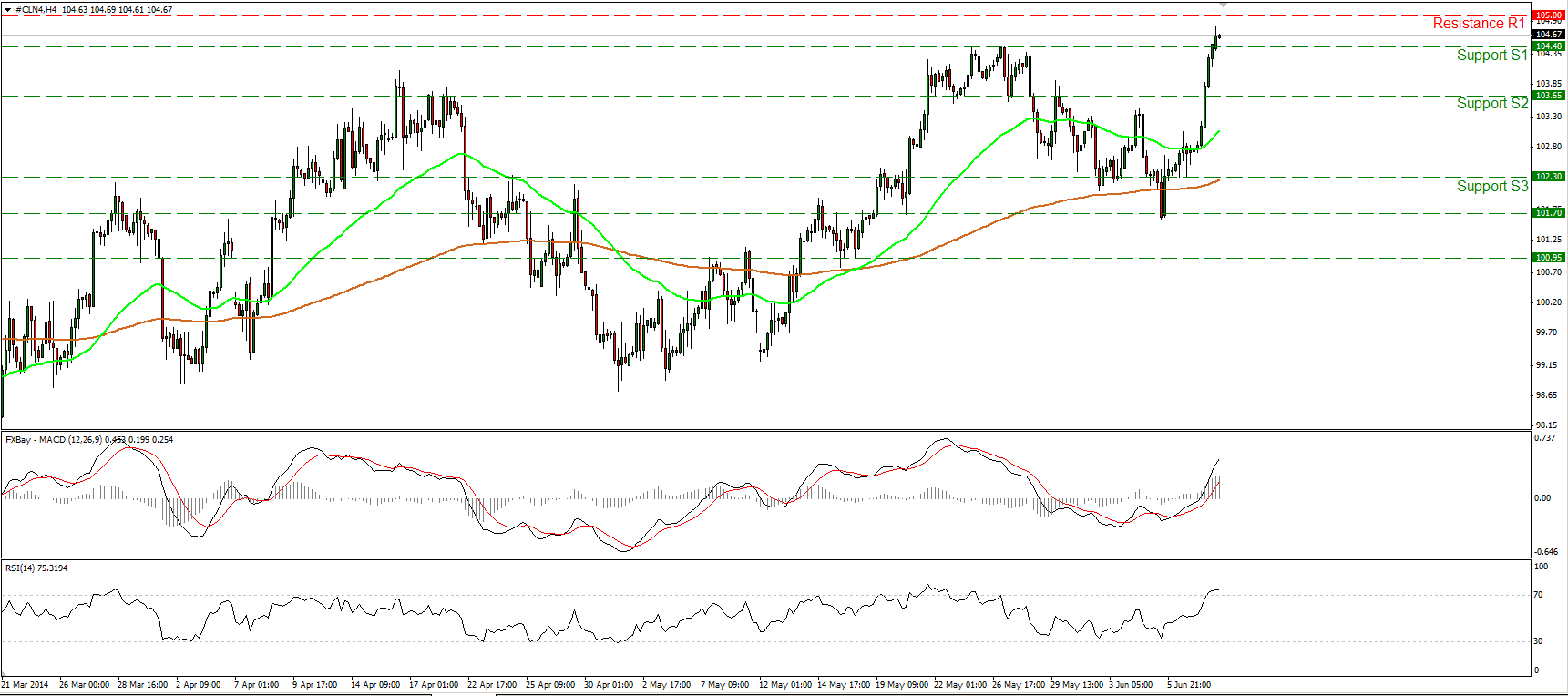Click the 26 Mar 00:00 time axis label

point(84,685)
